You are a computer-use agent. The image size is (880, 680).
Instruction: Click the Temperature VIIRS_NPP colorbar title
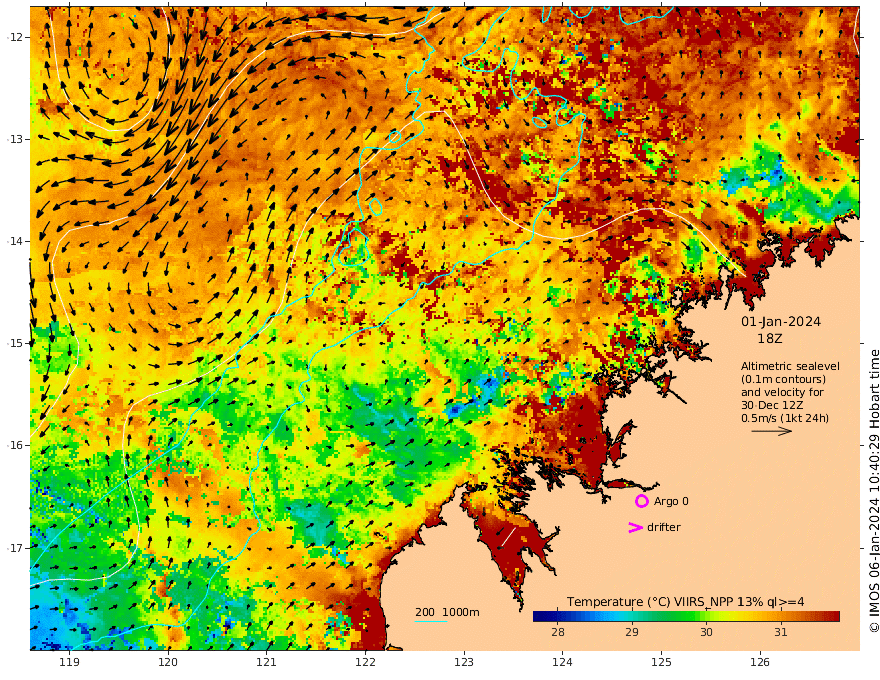[x=685, y=601]
